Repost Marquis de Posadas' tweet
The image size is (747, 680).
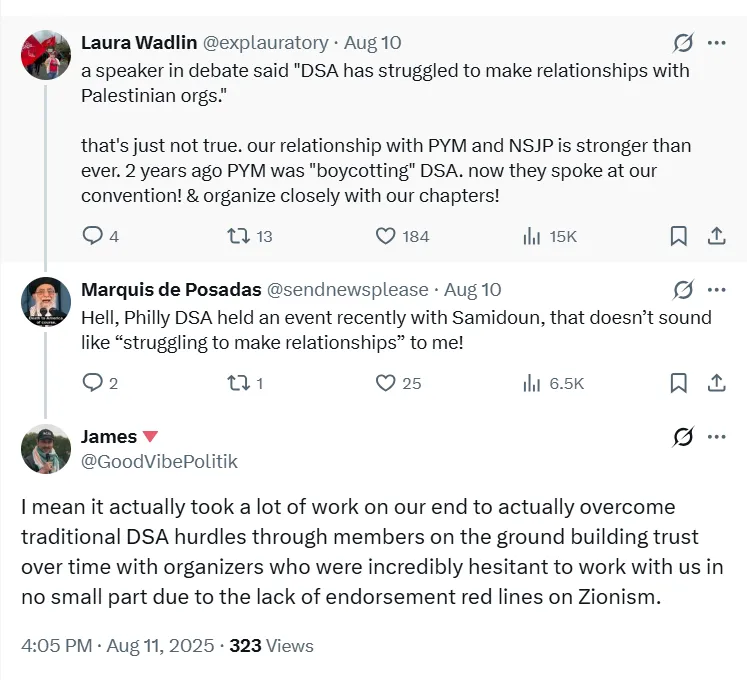click(x=237, y=383)
